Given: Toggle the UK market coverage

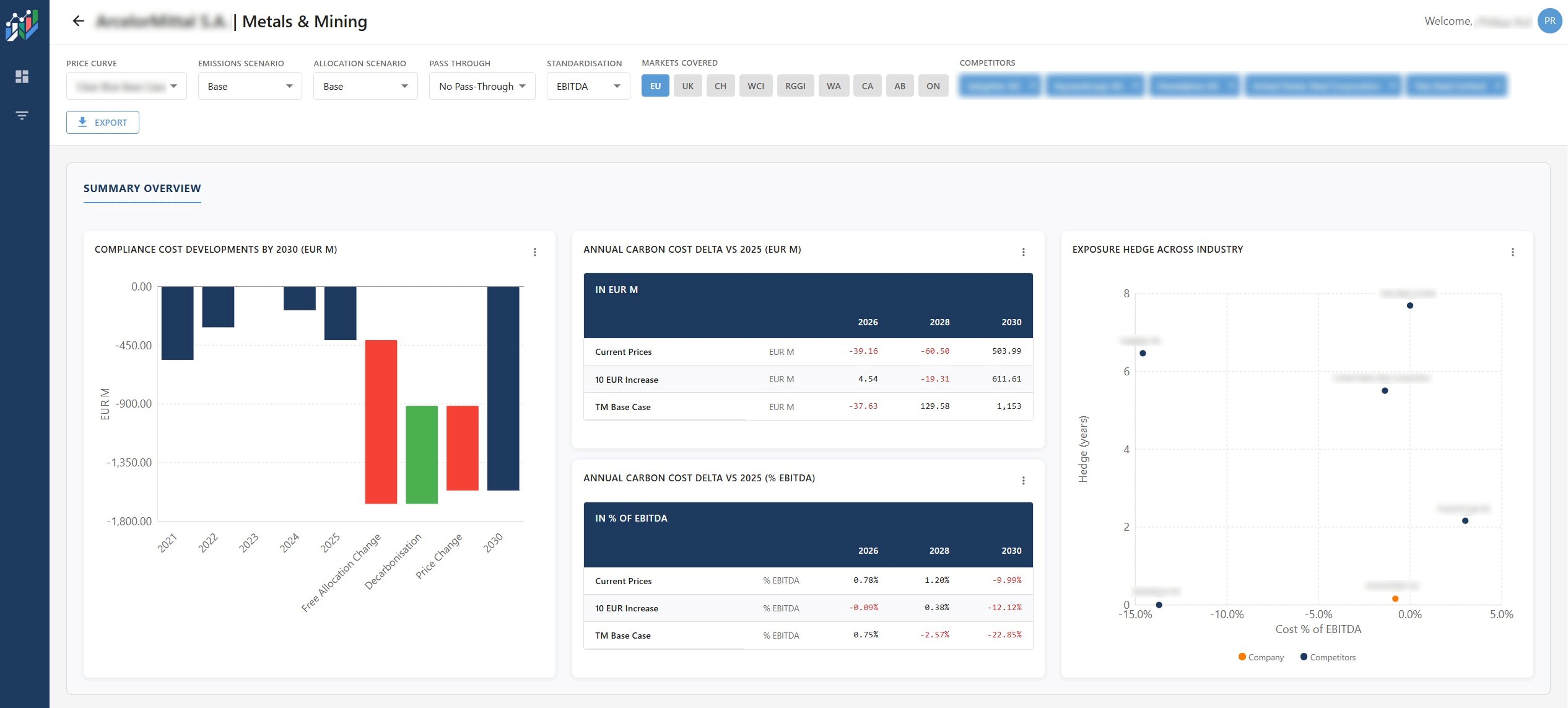Looking at the screenshot, I should pos(688,86).
